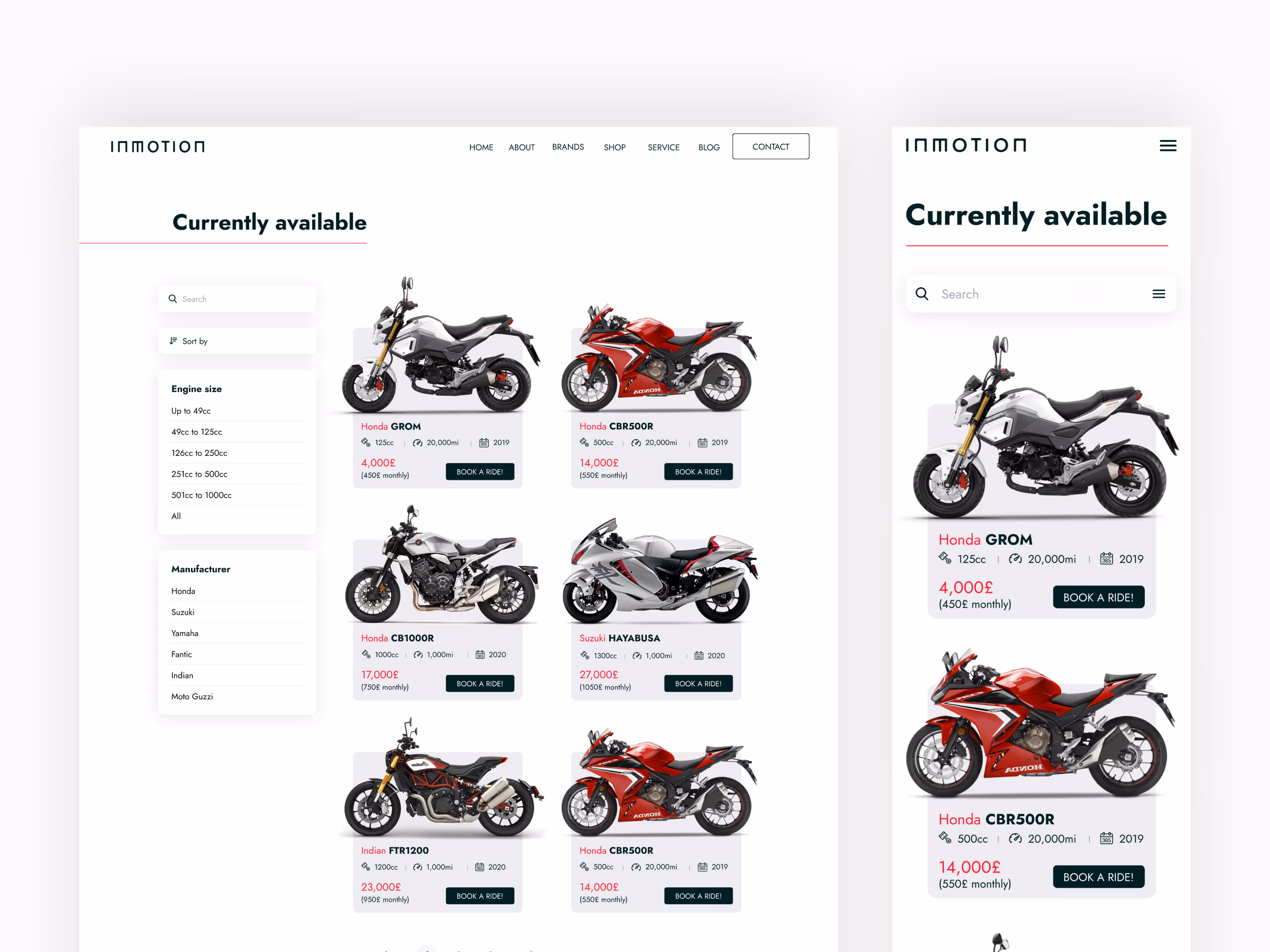Focus the desktop Search input field

(x=237, y=298)
